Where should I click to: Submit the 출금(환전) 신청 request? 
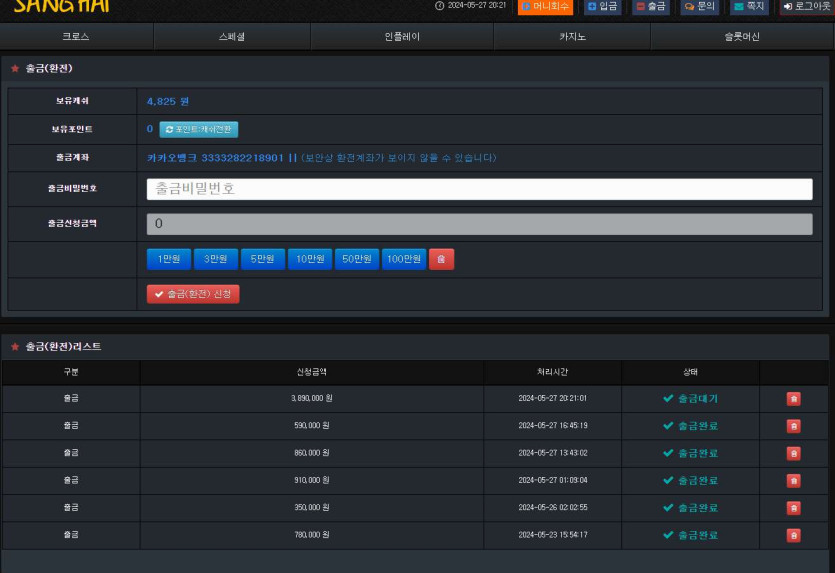[193, 294]
